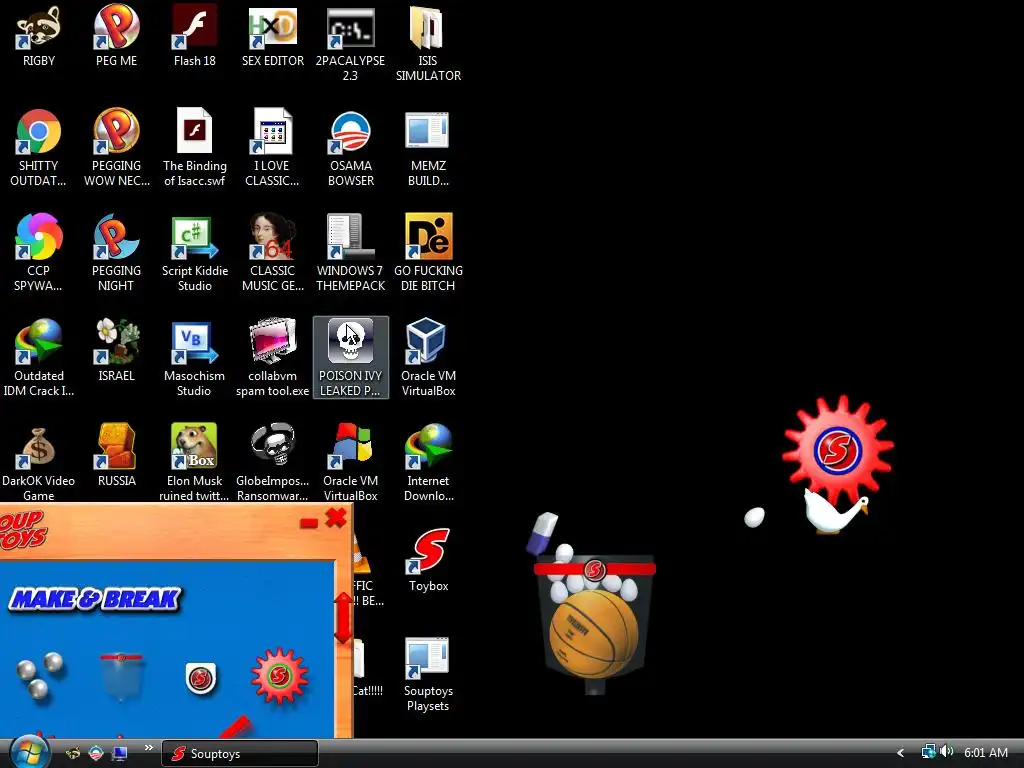Viewport: 1024px width, 768px height.
Task: Open the network tray icon
Action: tap(928, 752)
